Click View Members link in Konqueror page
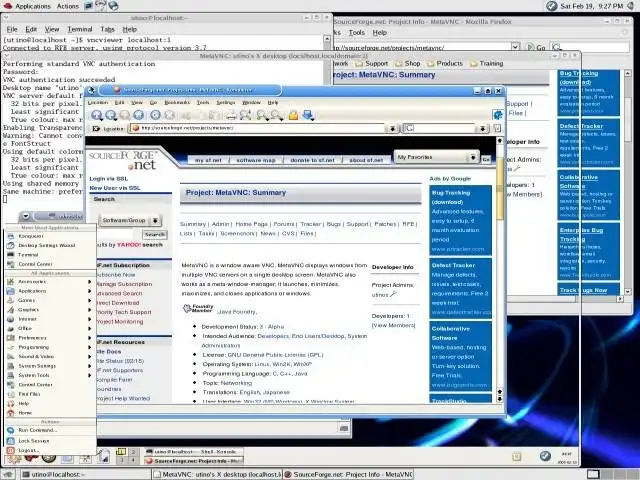The width and height of the screenshot is (640, 480). [x=393, y=326]
